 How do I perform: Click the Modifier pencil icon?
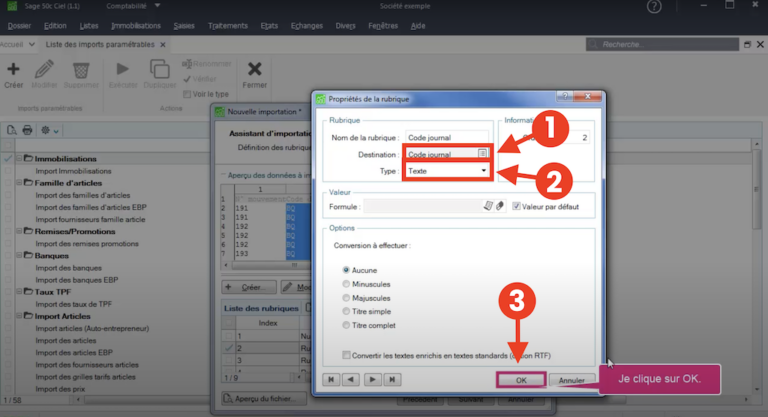tap(44, 69)
